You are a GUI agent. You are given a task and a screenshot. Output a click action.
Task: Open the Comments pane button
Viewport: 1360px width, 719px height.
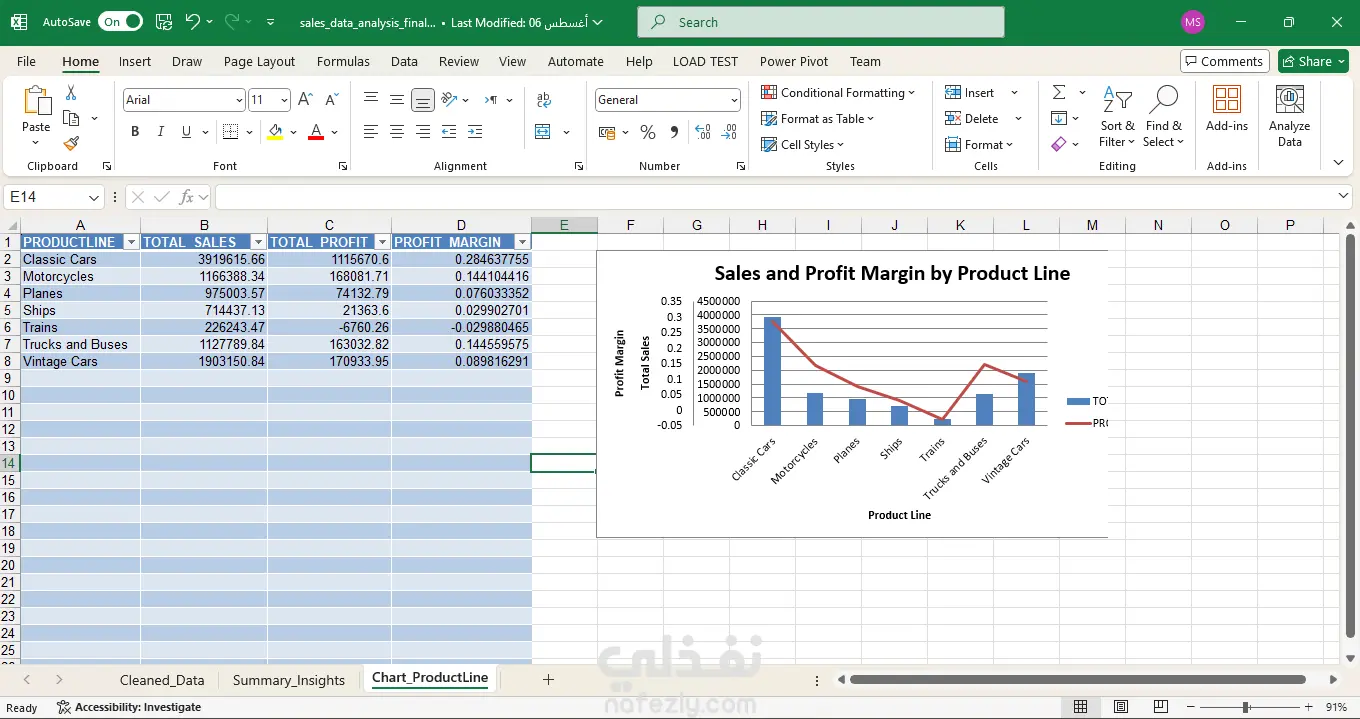tap(1224, 61)
